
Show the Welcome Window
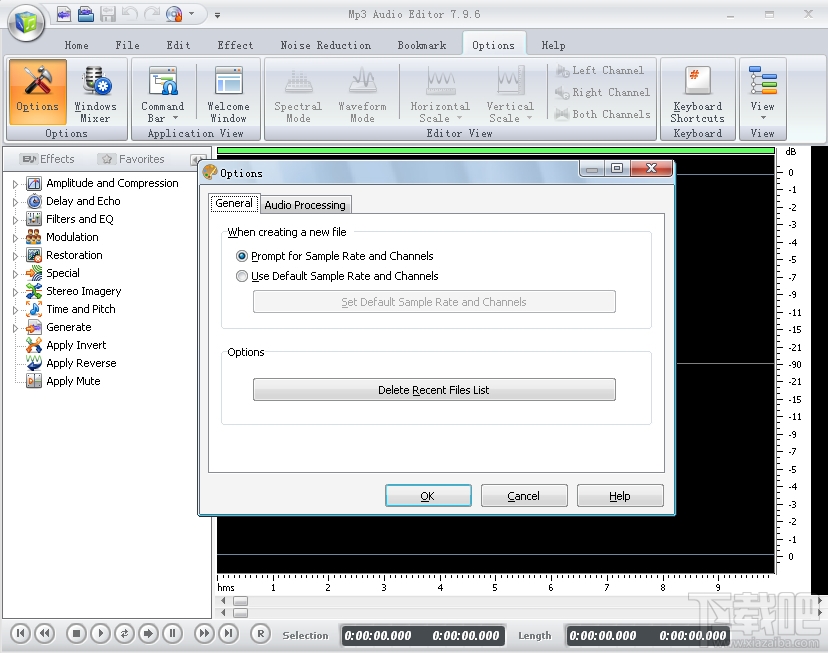(x=228, y=92)
